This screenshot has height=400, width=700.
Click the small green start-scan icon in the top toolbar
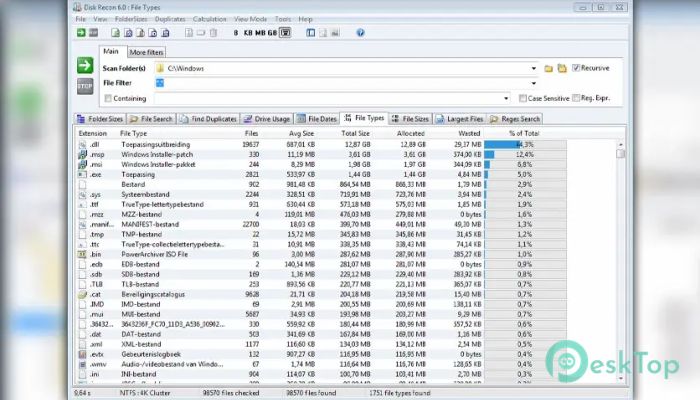[x=81, y=33]
